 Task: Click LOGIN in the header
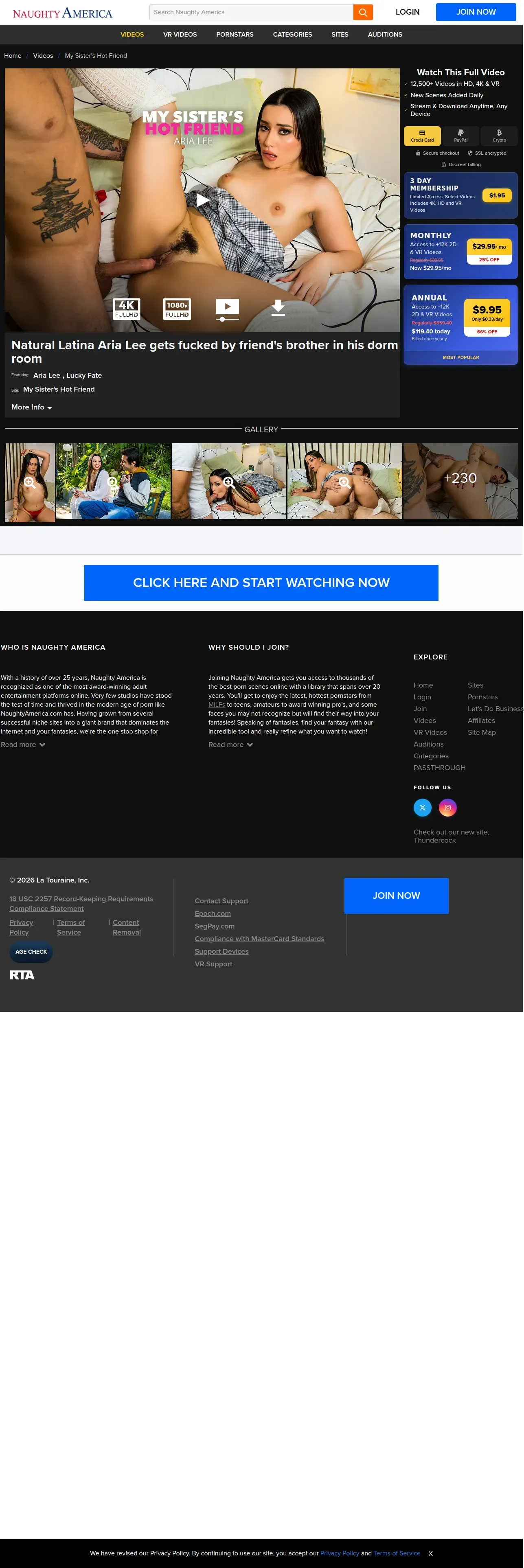[x=408, y=12]
